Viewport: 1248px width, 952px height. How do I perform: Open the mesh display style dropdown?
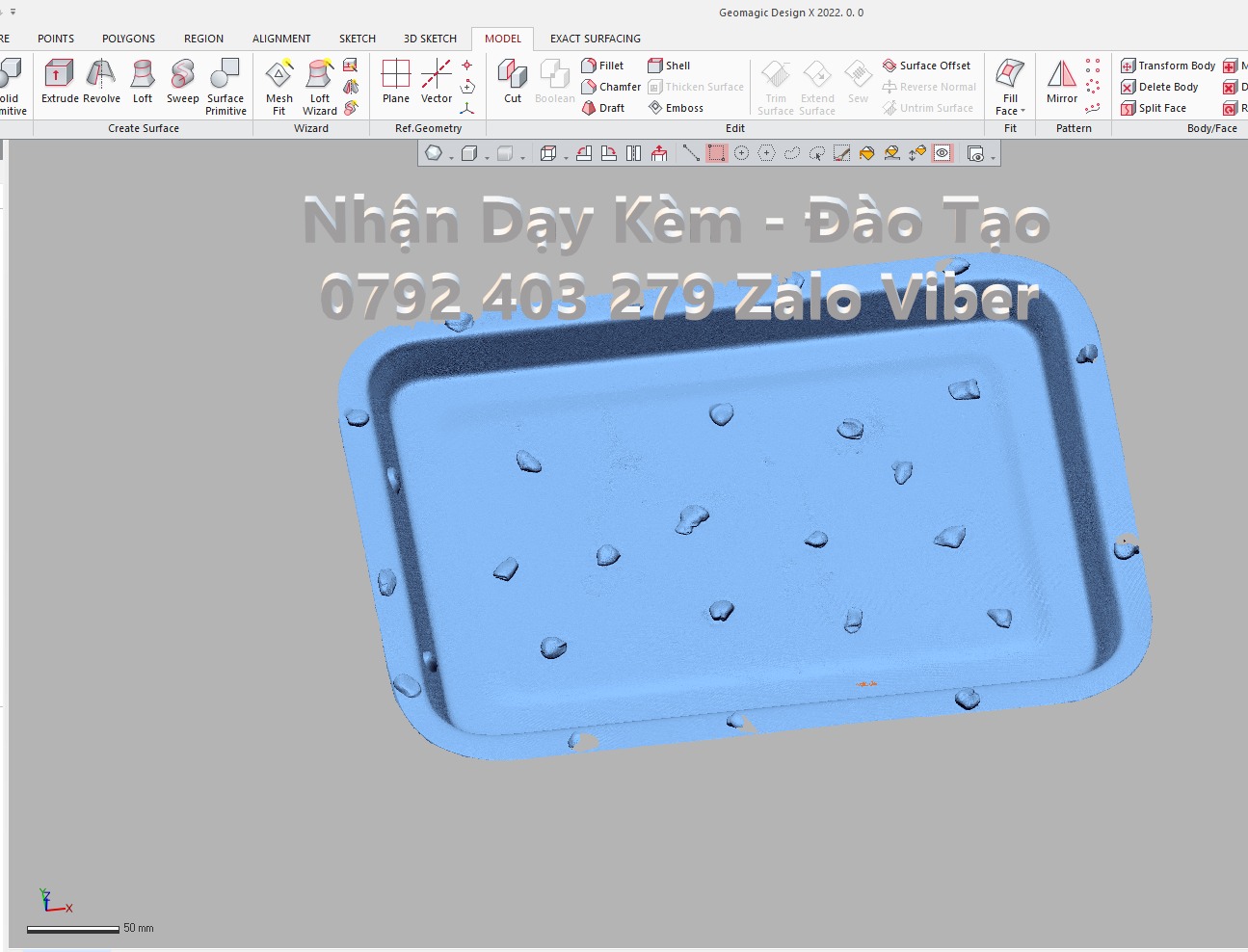451,156
